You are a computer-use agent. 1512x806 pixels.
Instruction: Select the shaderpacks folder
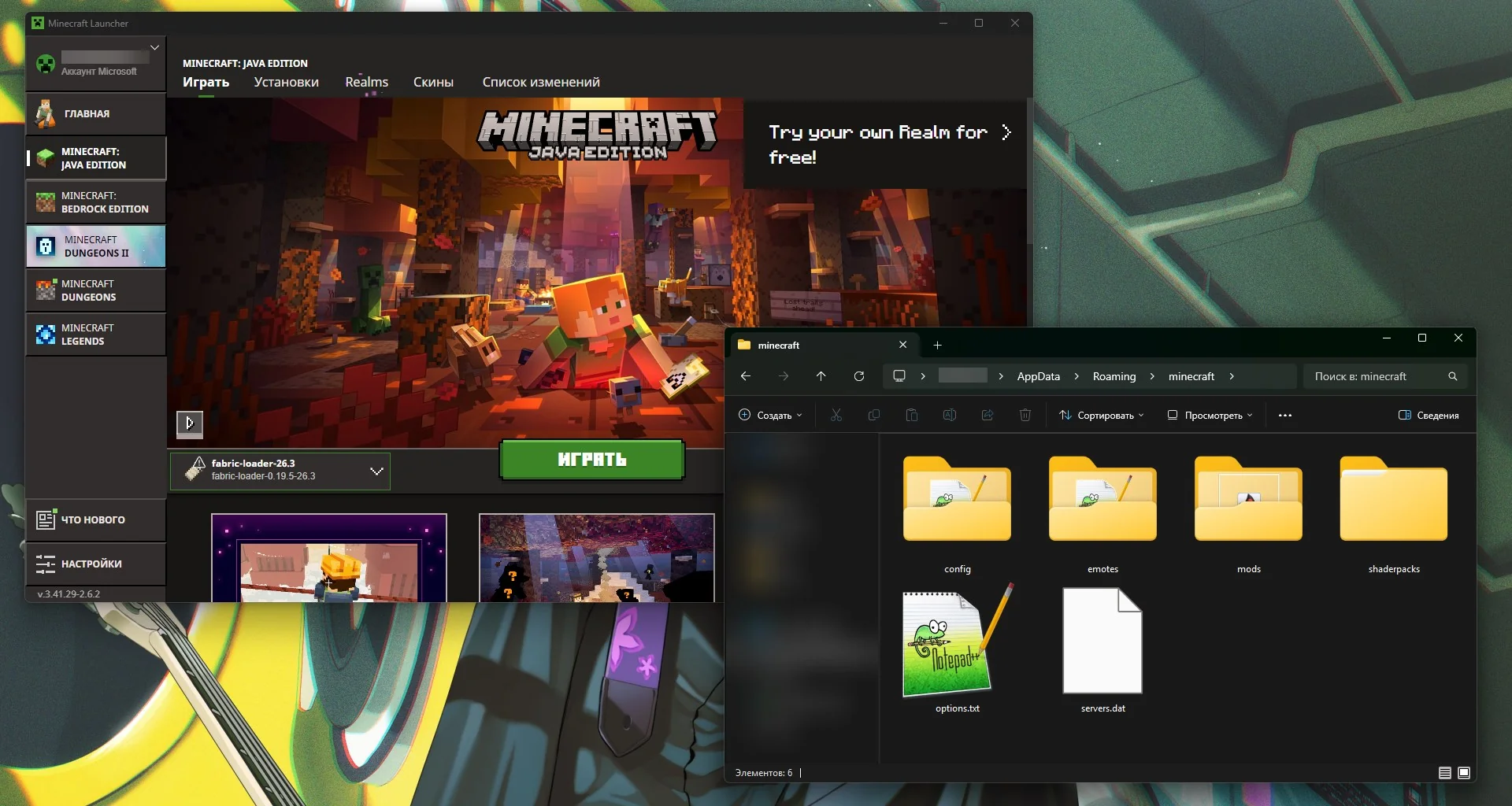(x=1394, y=516)
